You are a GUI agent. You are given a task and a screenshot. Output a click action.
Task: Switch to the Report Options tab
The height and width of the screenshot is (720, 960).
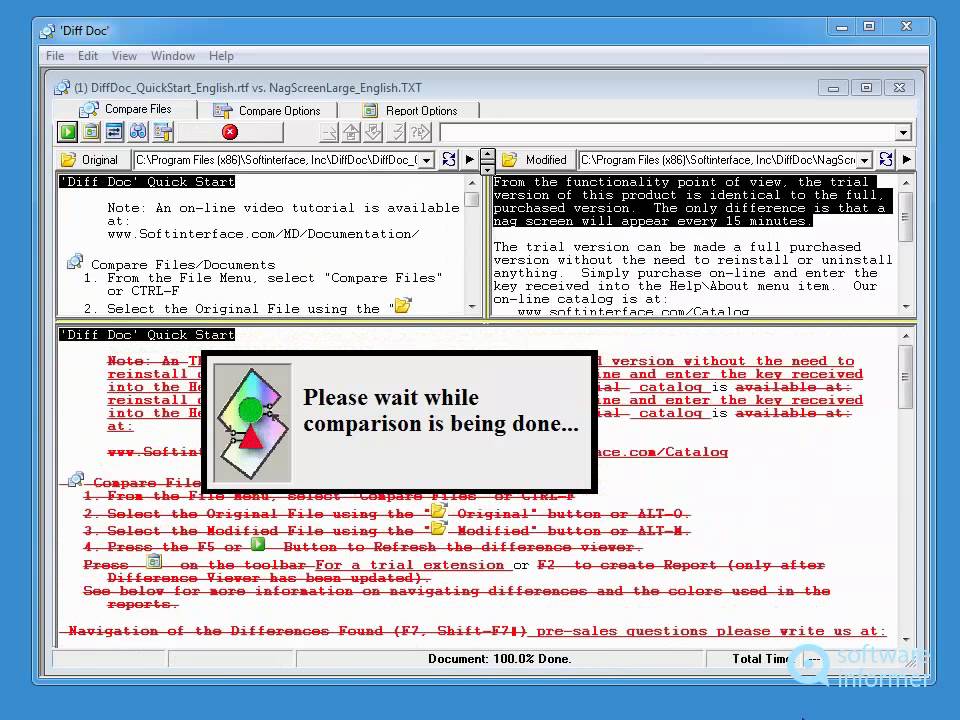[410, 111]
